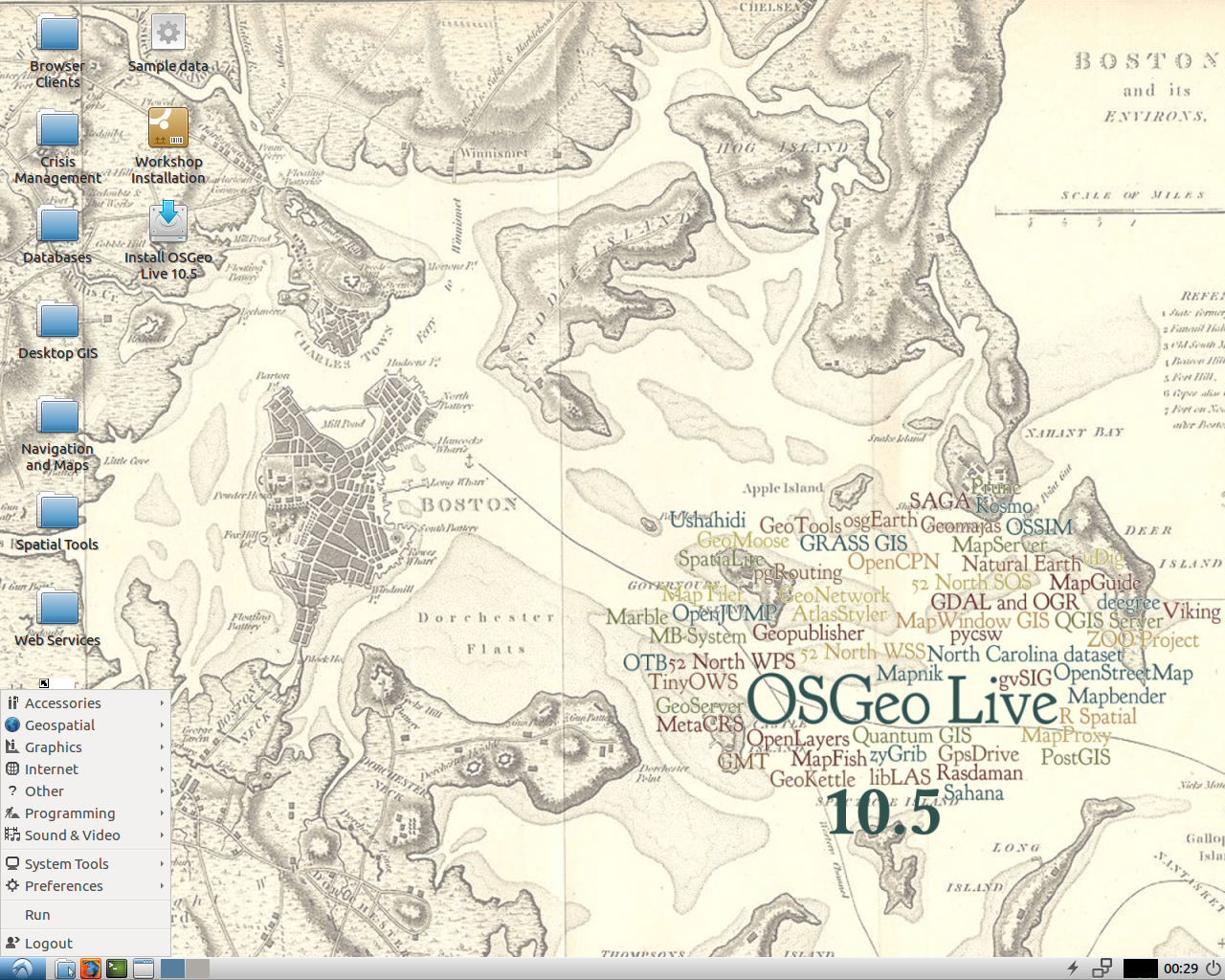
Task: Click the LXDE start menu button
Action: pos(21,969)
